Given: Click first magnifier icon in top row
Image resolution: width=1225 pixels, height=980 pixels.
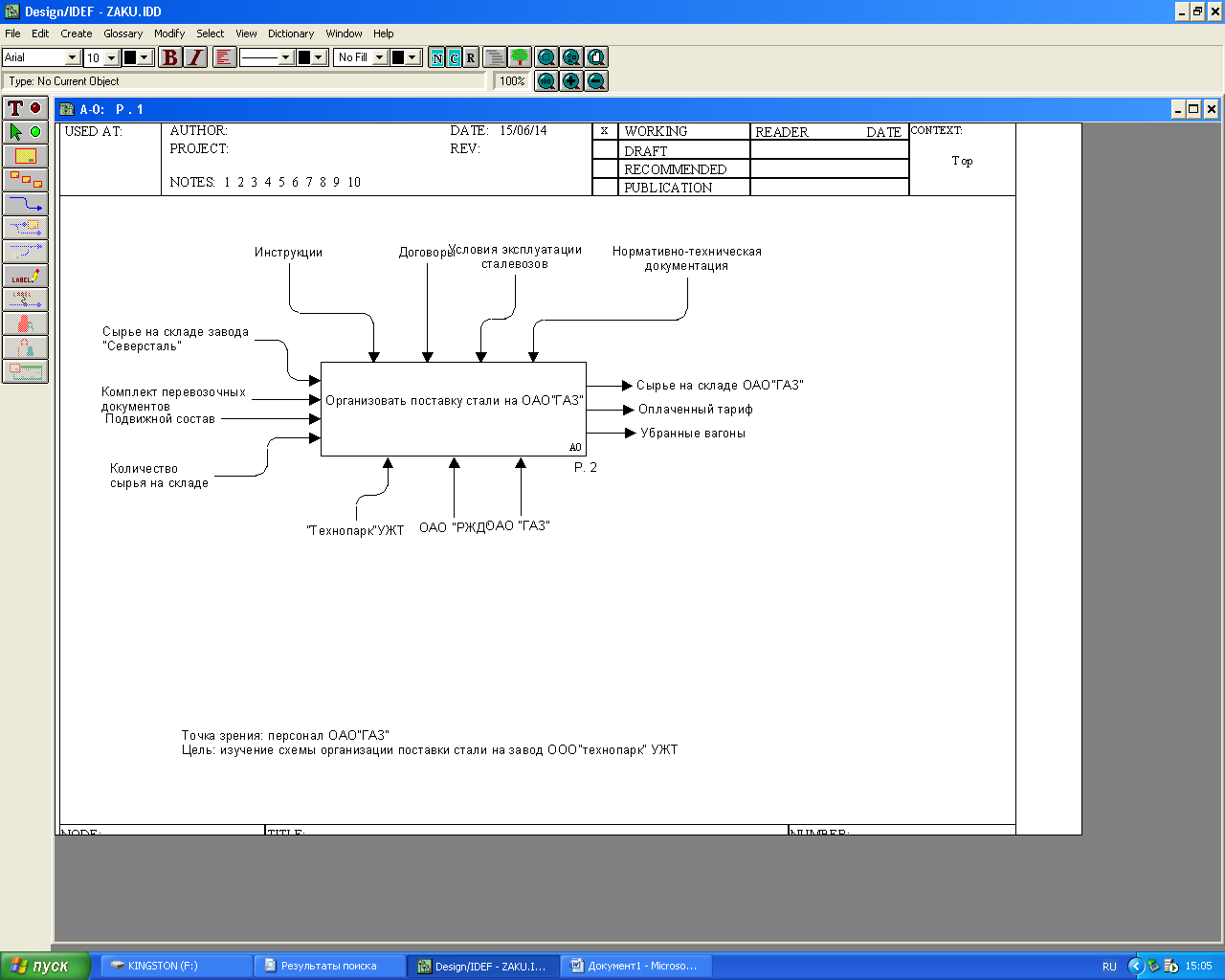Looking at the screenshot, I should pos(546,57).
